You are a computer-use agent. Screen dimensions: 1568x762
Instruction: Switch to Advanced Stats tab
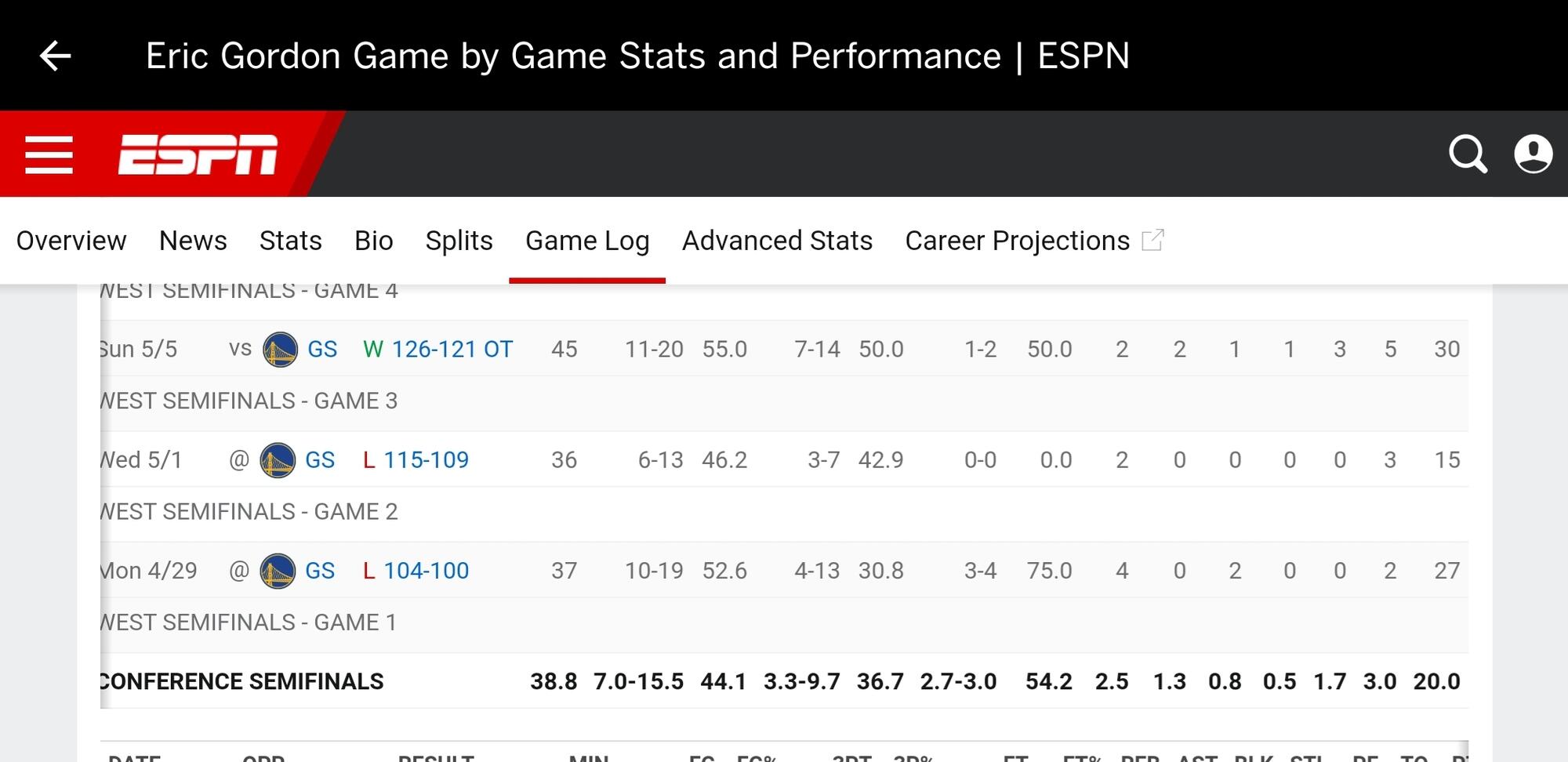[x=777, y=241]
